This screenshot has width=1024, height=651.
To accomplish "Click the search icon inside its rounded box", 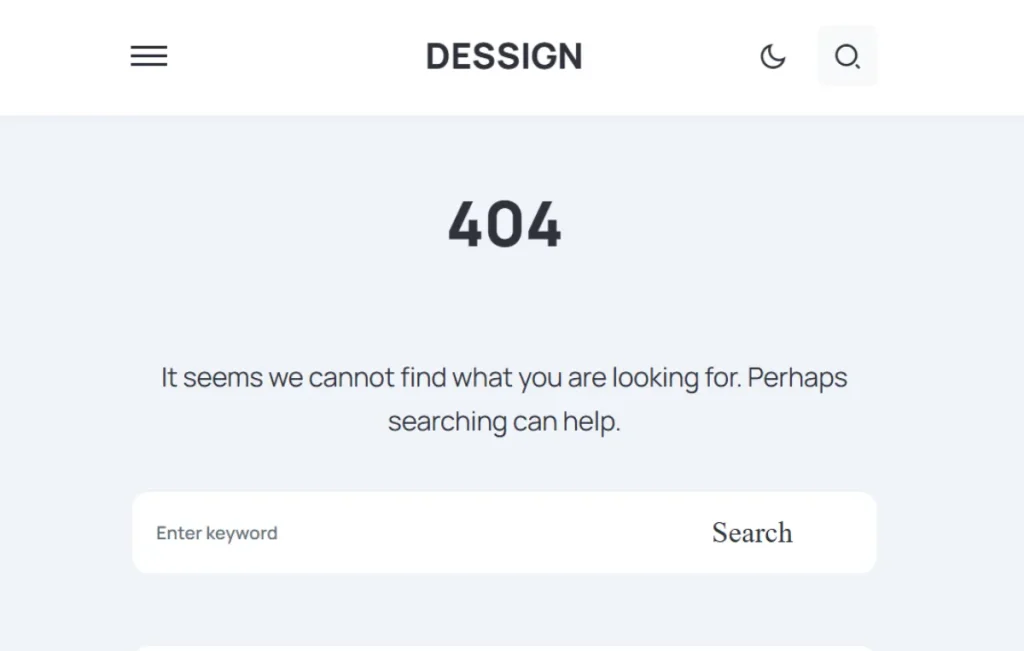I will (x=847, y=56).
